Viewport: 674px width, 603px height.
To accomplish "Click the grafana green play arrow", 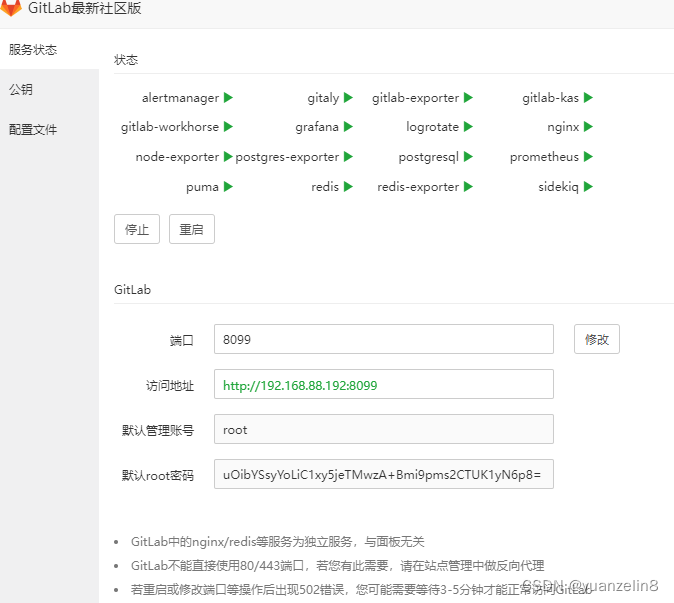I will pos(348,126).
